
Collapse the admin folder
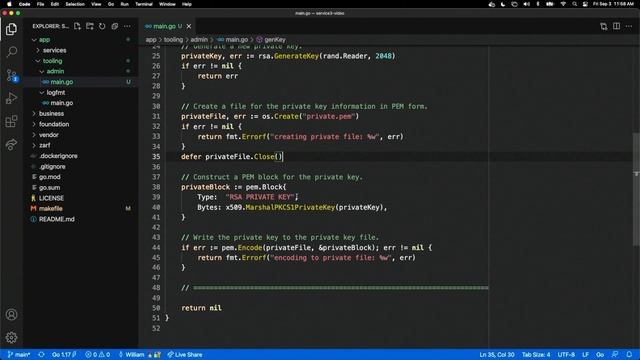coord(55,71)
